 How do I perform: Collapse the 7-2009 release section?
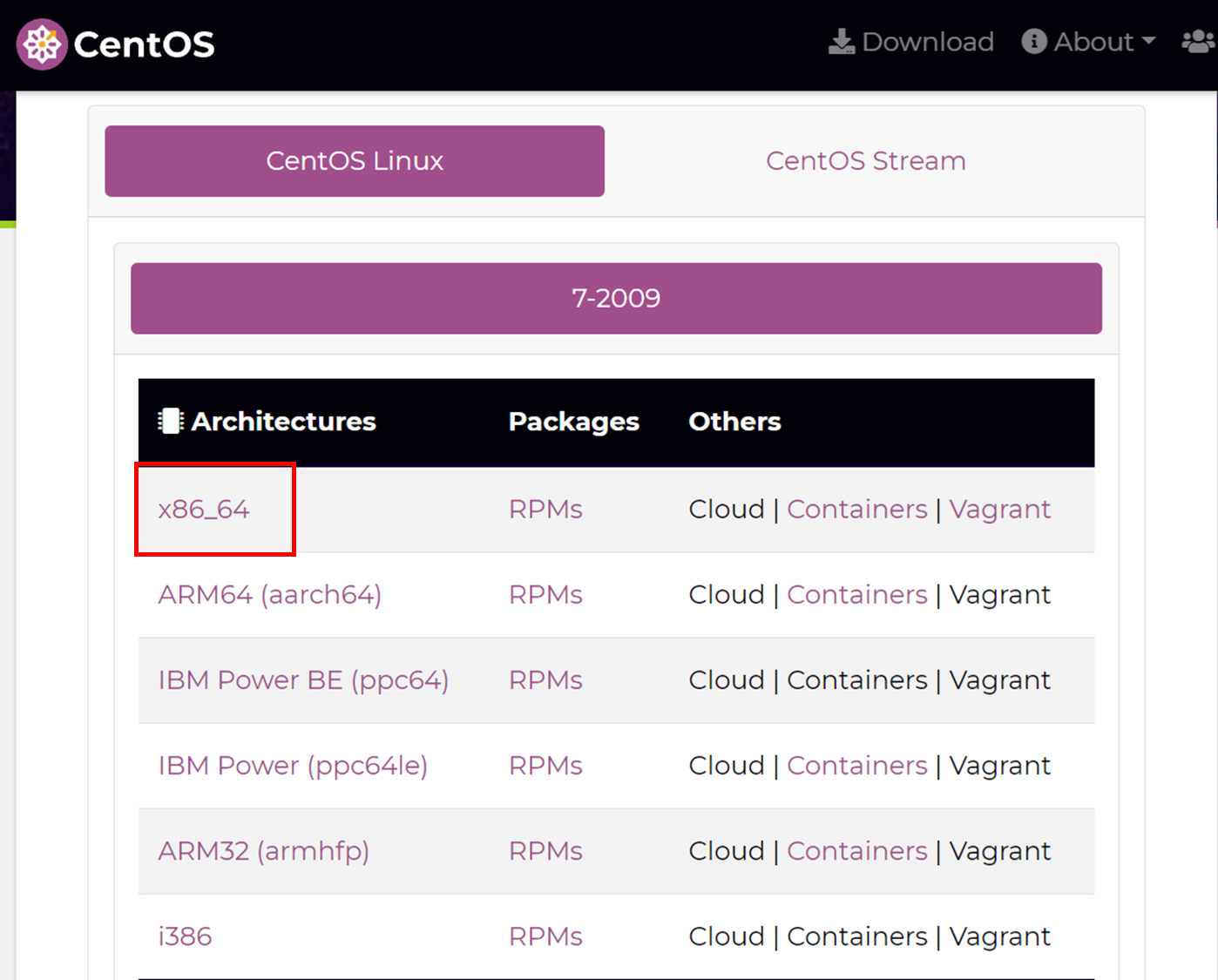[616, 299]
